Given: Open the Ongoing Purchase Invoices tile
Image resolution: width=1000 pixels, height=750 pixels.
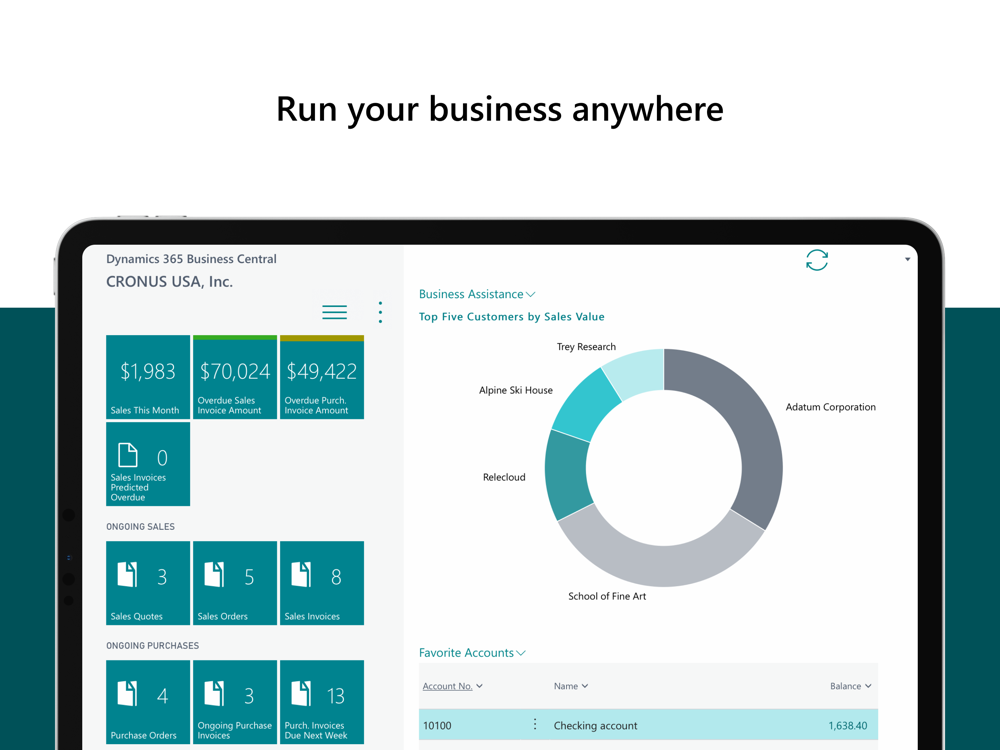Looking at the screenshot, I should coord(235,702).
